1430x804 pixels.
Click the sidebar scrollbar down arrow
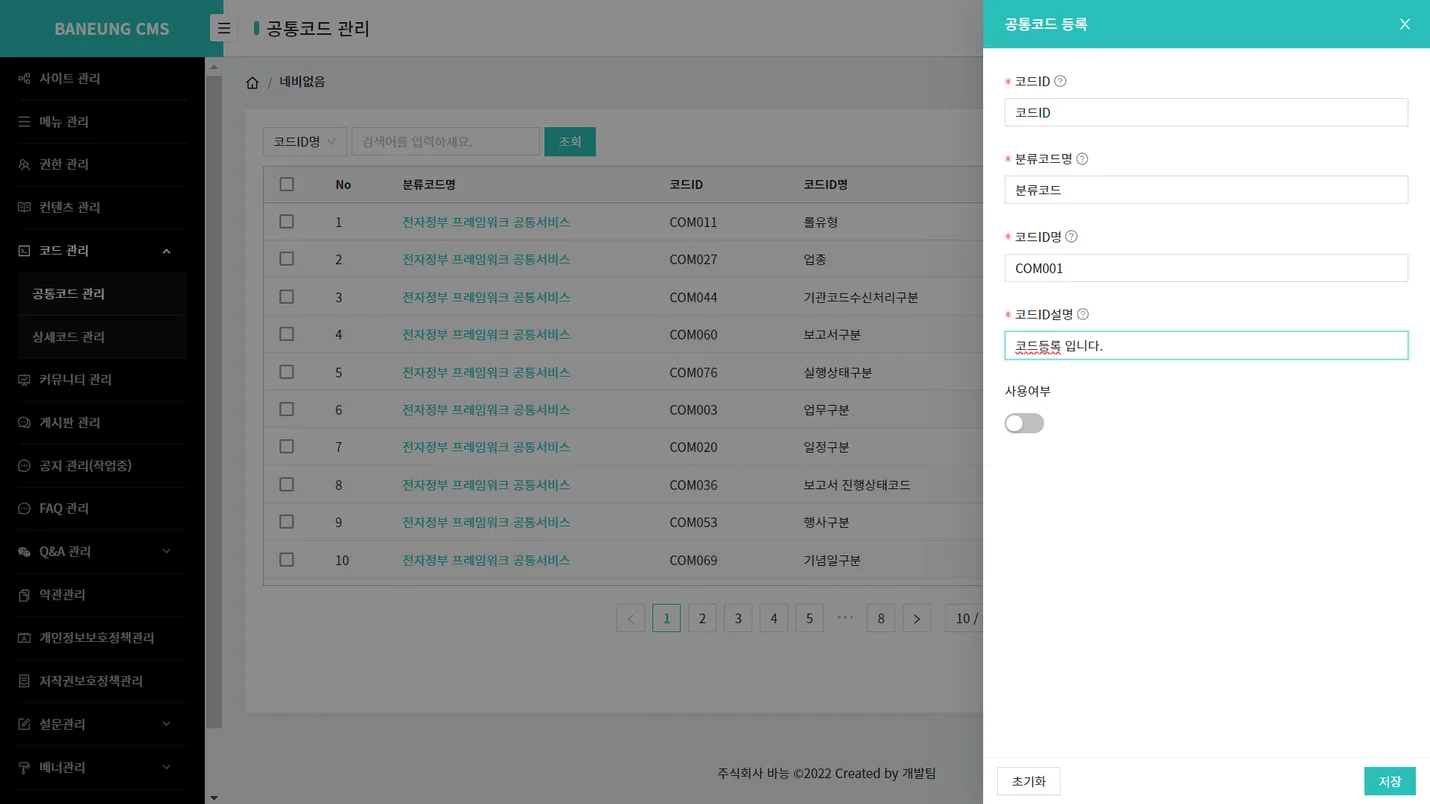click(213, 797)
